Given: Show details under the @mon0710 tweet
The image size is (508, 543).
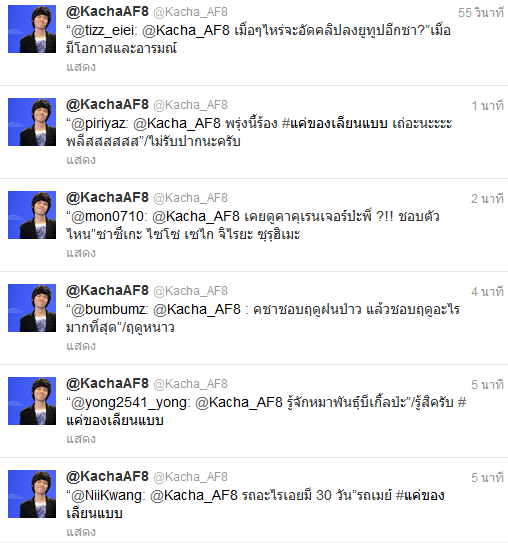Looking at the screenshot, I should click(81, 253).
